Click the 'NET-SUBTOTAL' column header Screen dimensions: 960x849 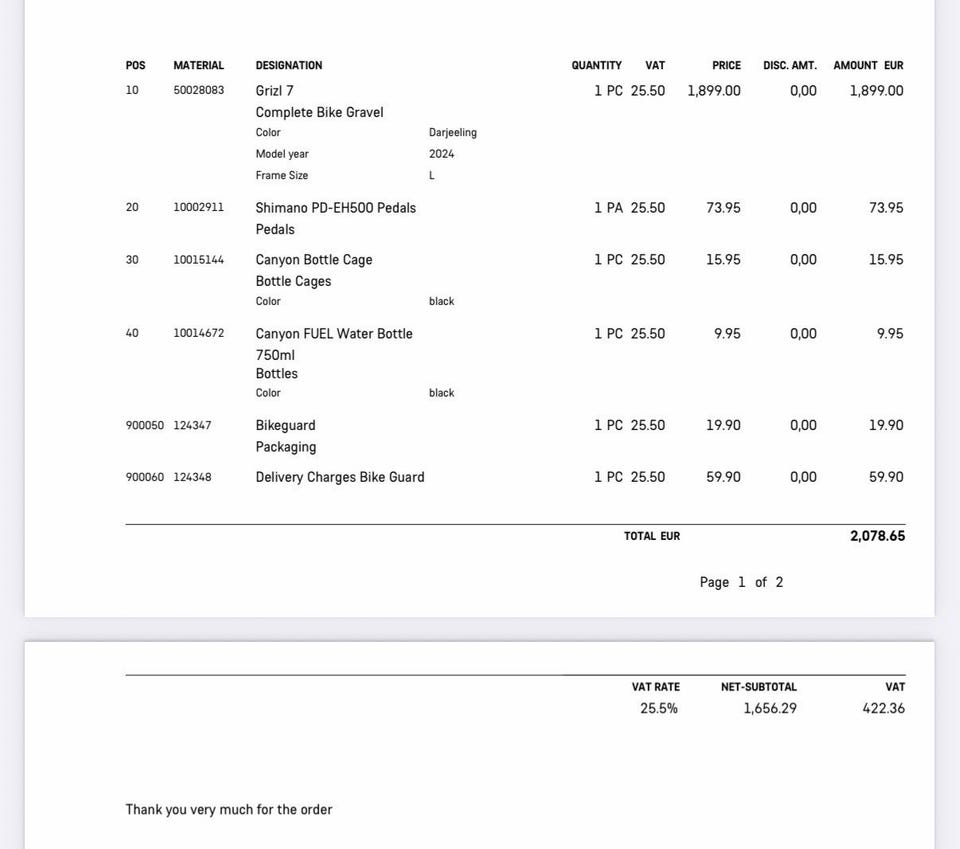pos(759,687)
